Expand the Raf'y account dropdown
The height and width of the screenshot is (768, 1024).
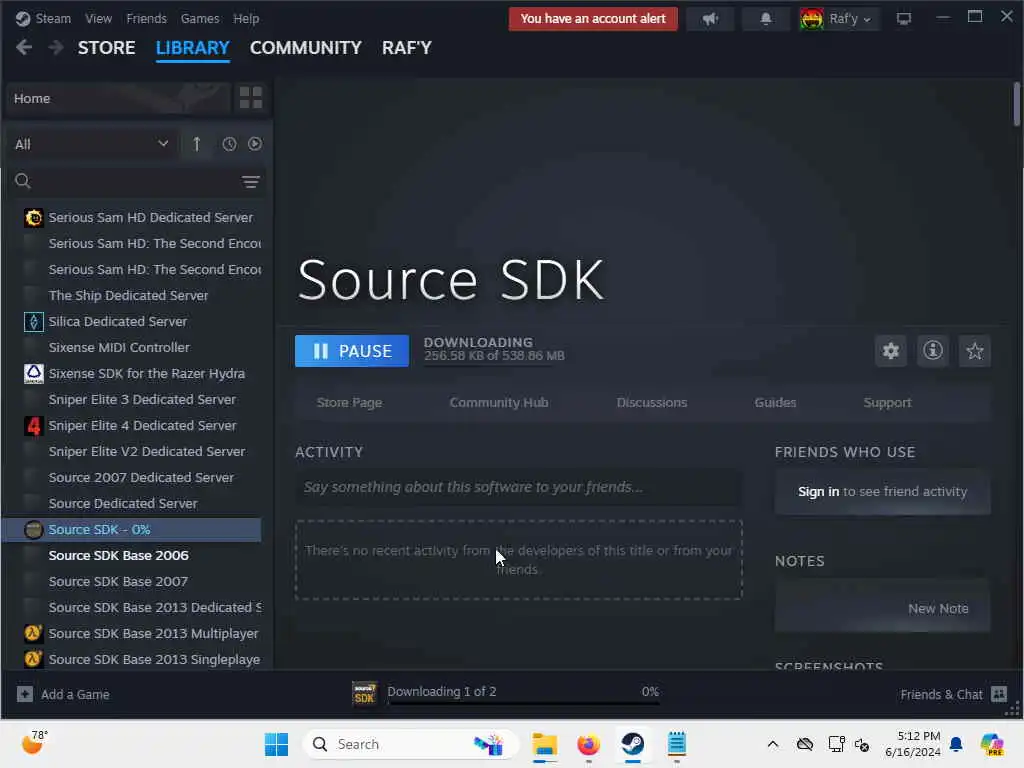[840, 19]
